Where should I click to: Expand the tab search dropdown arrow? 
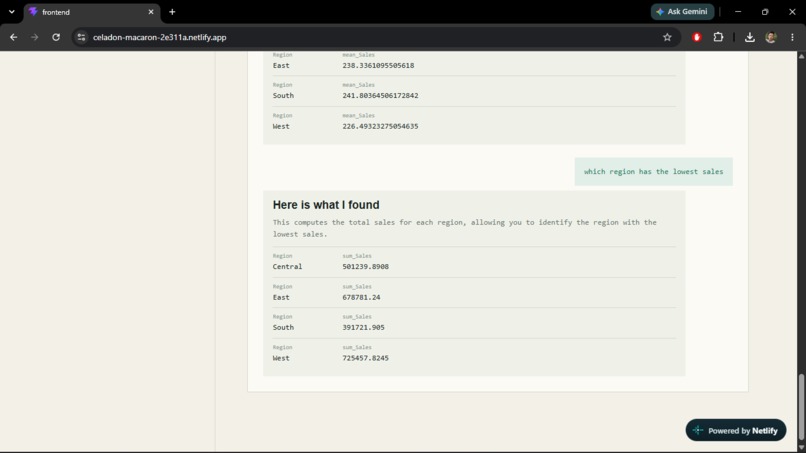tap(12, 12)
